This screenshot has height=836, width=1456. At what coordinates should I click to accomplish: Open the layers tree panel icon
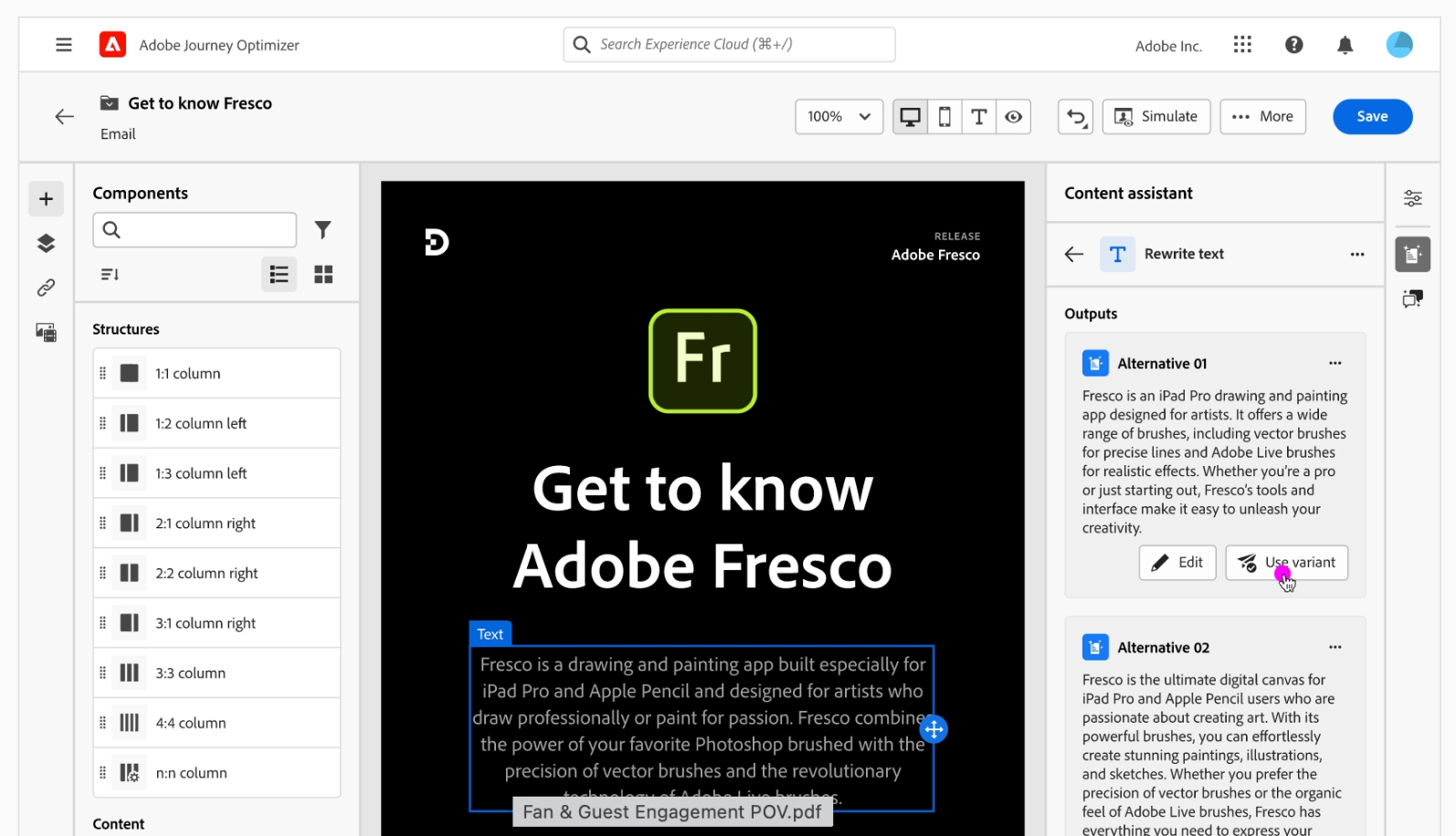pyautogui.click(x=46, y=243)
